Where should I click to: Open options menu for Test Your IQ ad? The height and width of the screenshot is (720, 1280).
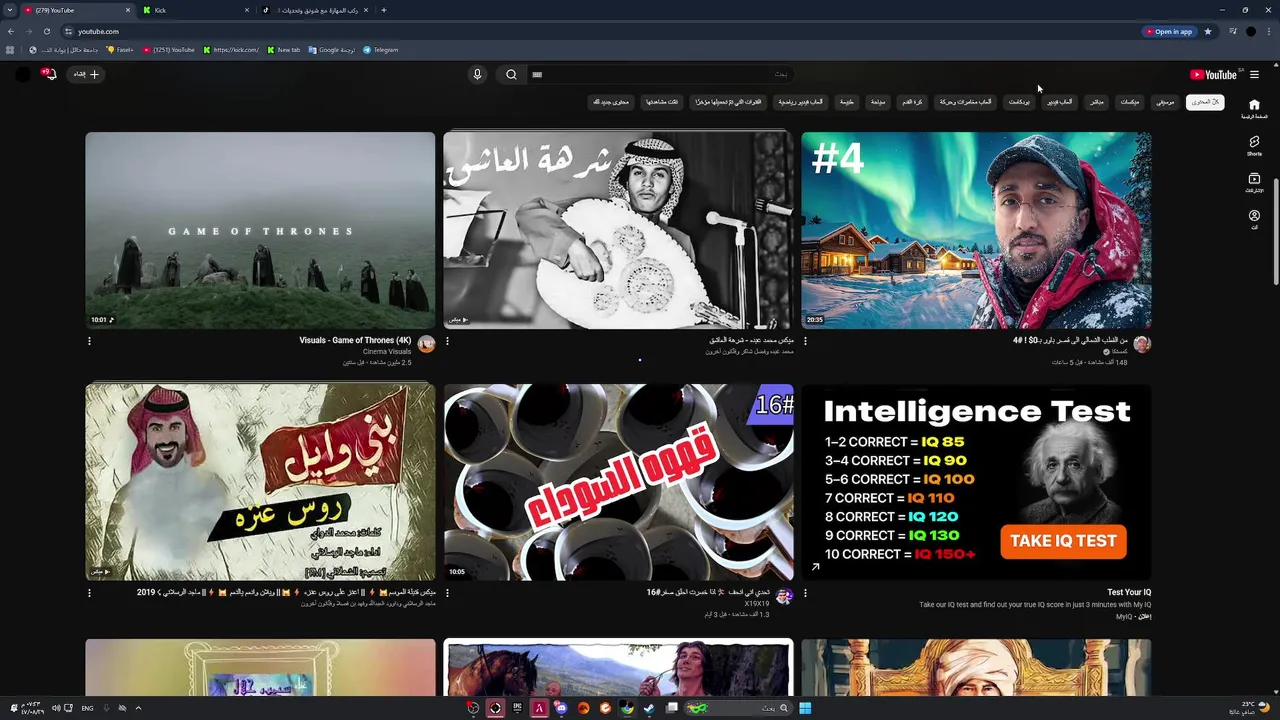pos(805,593)
